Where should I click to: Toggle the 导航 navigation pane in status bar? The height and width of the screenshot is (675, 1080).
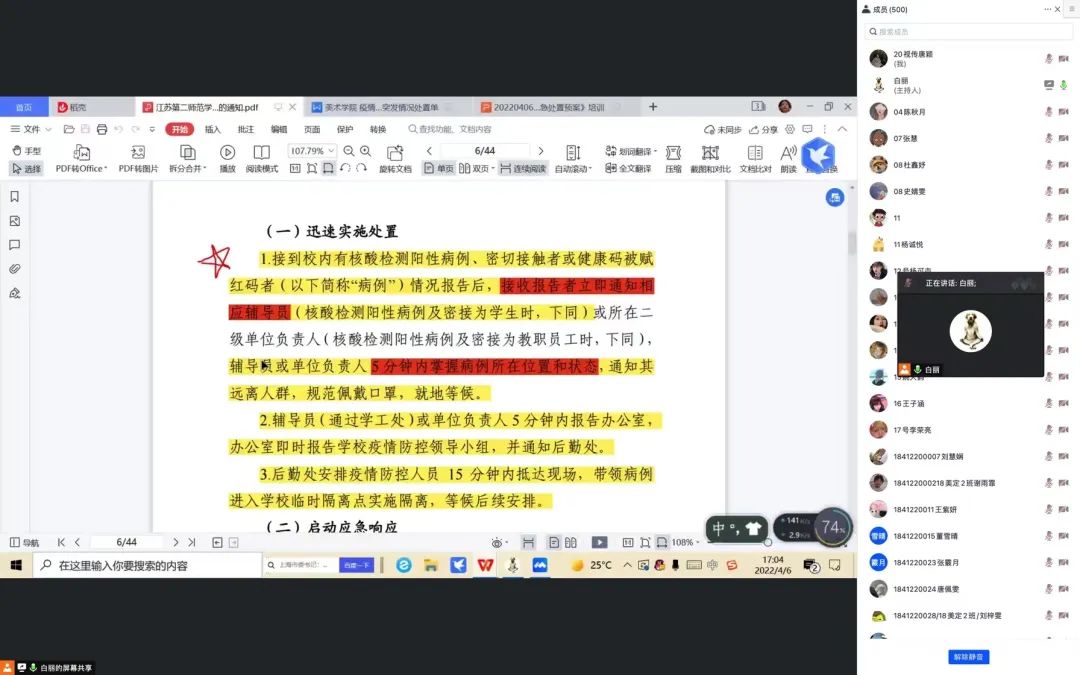tap(25, 542)
